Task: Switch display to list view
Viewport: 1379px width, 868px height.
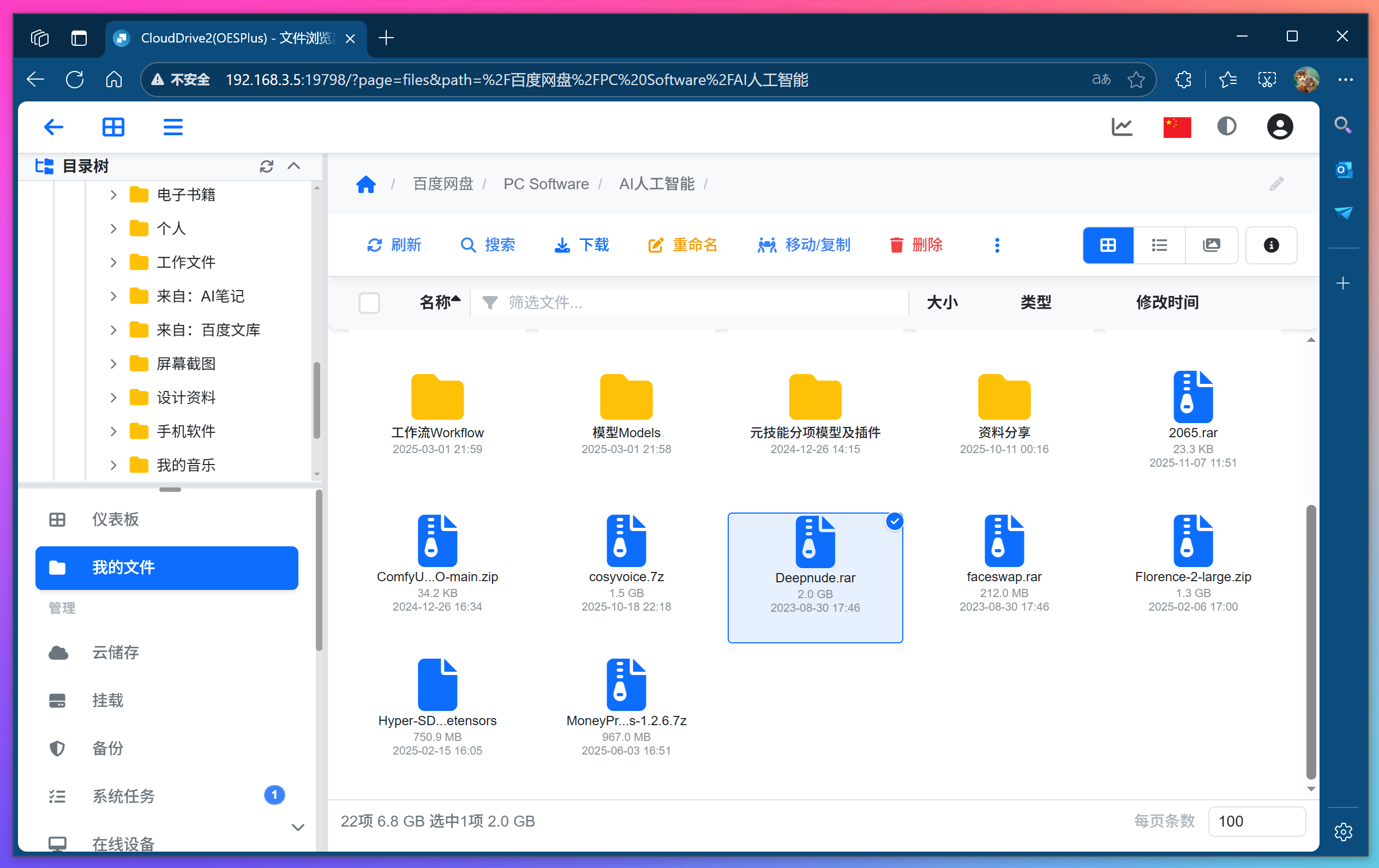Action: [x=1160, y=245]
